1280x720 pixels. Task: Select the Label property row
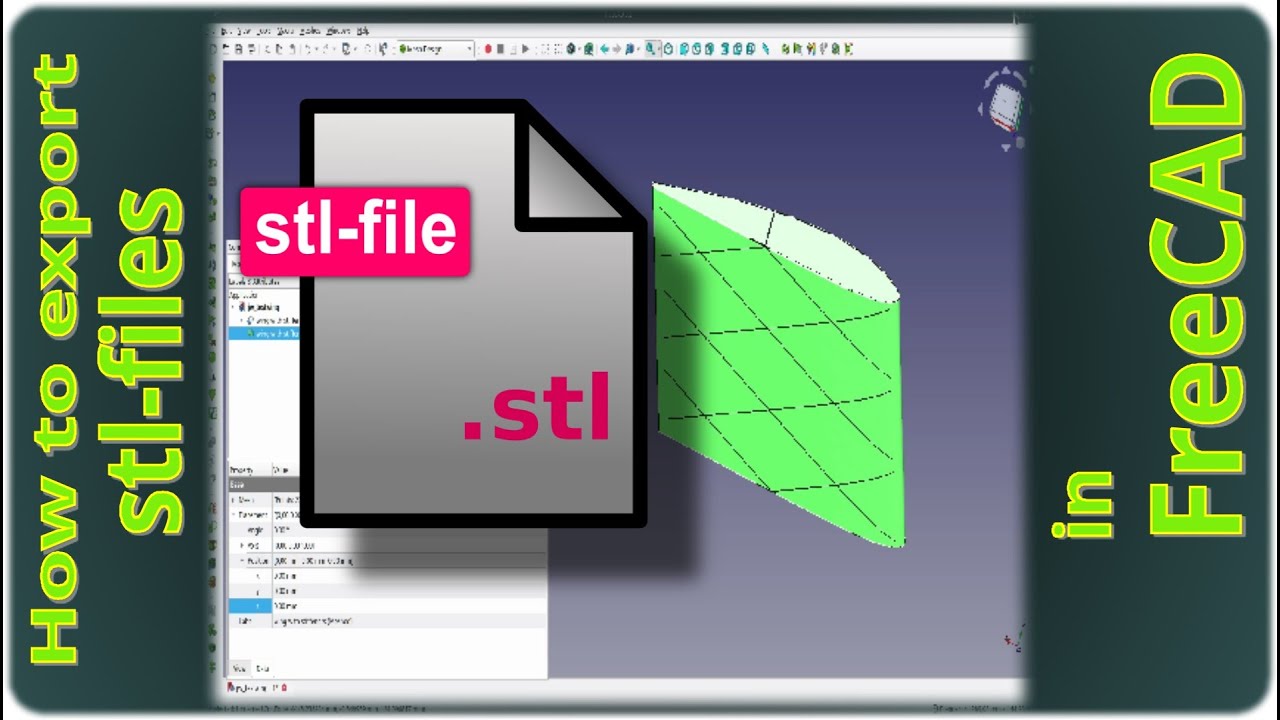pos(388,621)
